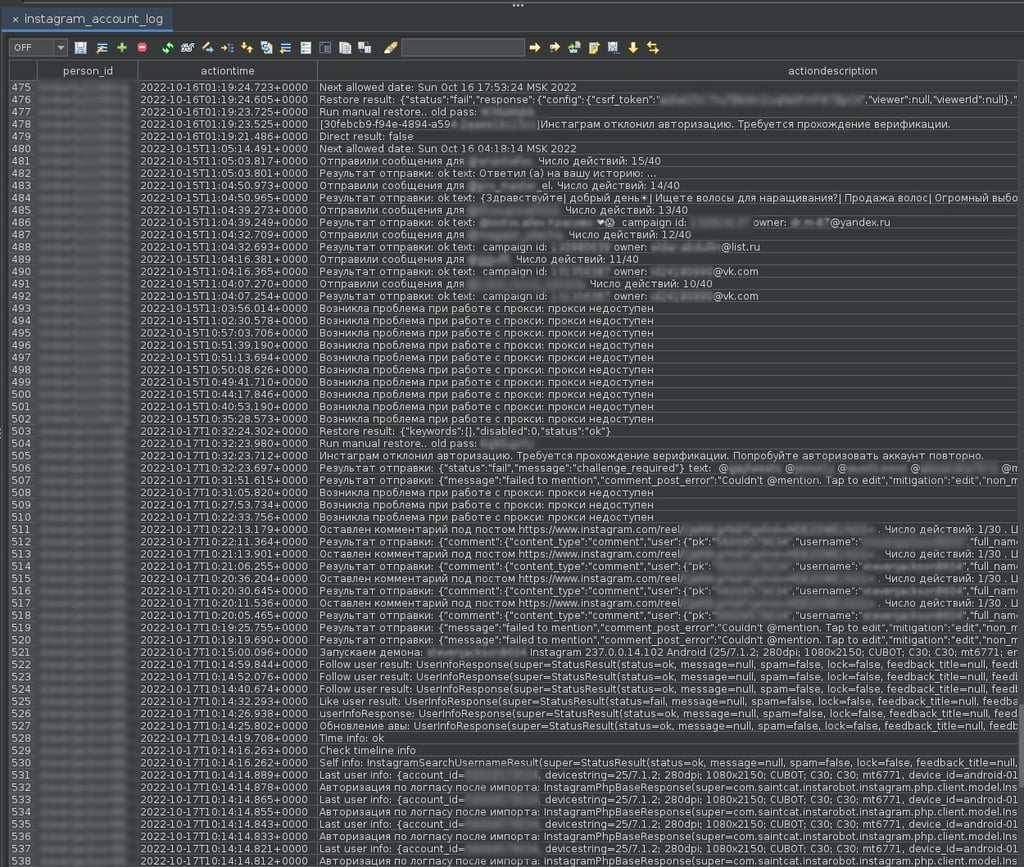Click the yellow down arrow icon

point(633,48)
